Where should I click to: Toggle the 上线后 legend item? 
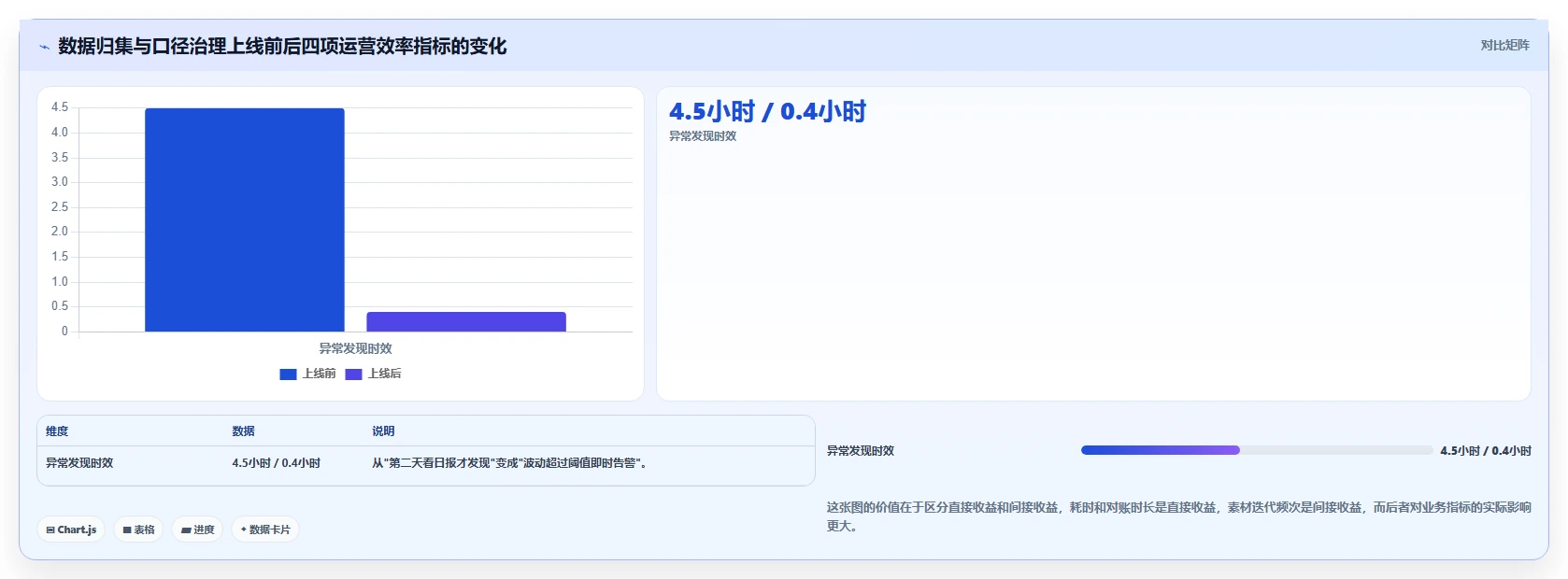(373, 374)
